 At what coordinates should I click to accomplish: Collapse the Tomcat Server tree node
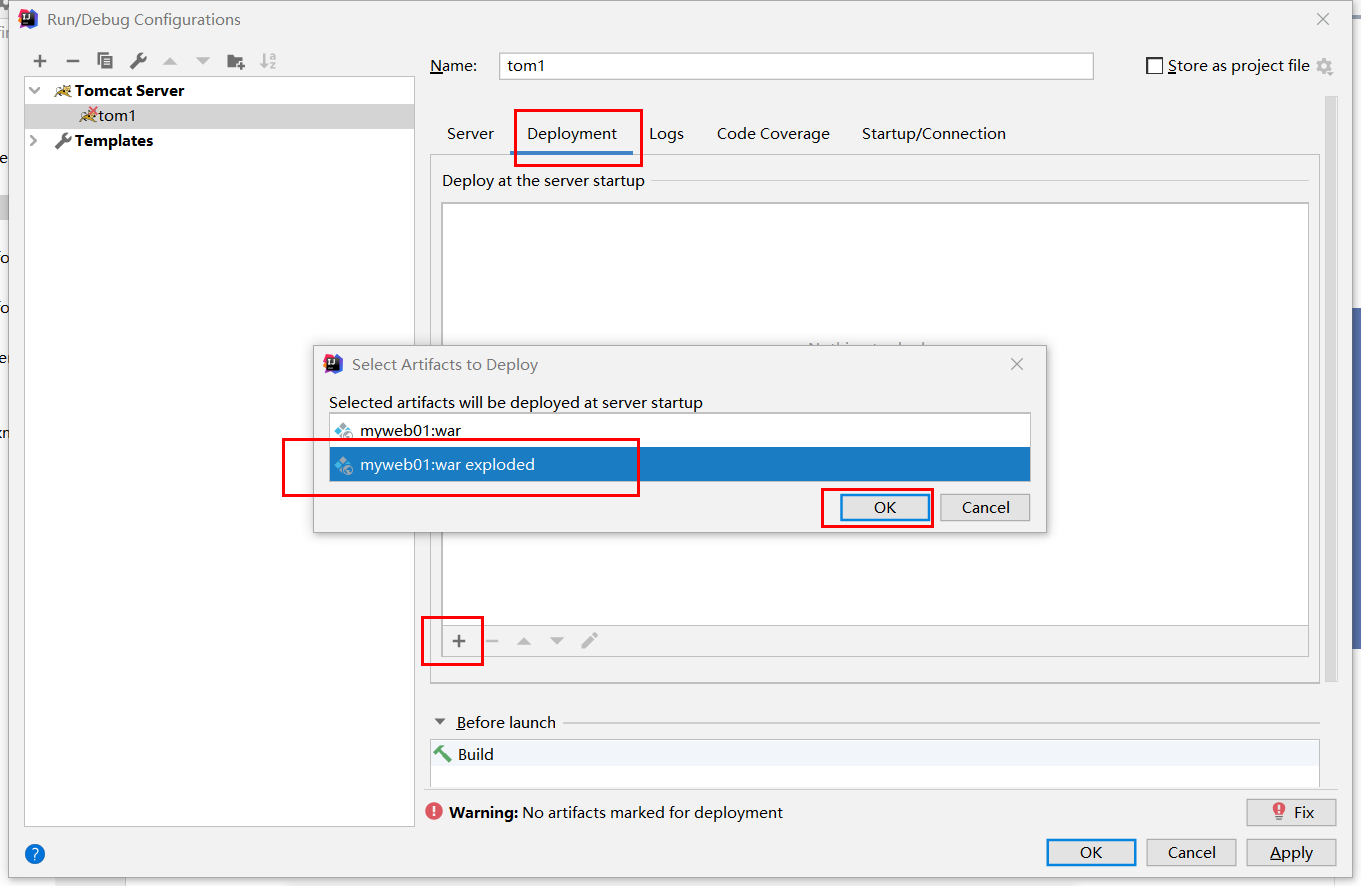click(x=35, y=90)
